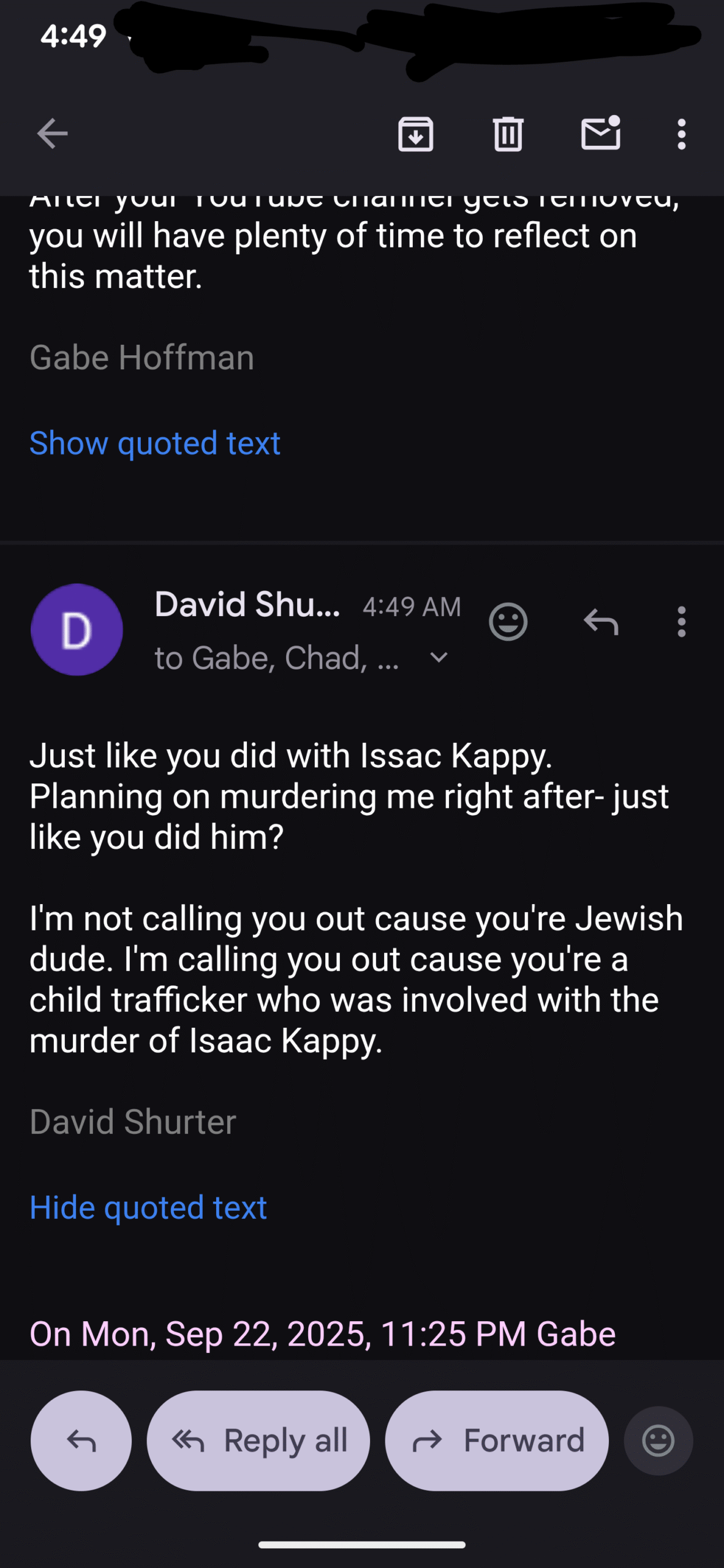724x1568 pixels.
Task: Tap the home gesture bar
Action: pyautogui.click(x=362, y=1544)
